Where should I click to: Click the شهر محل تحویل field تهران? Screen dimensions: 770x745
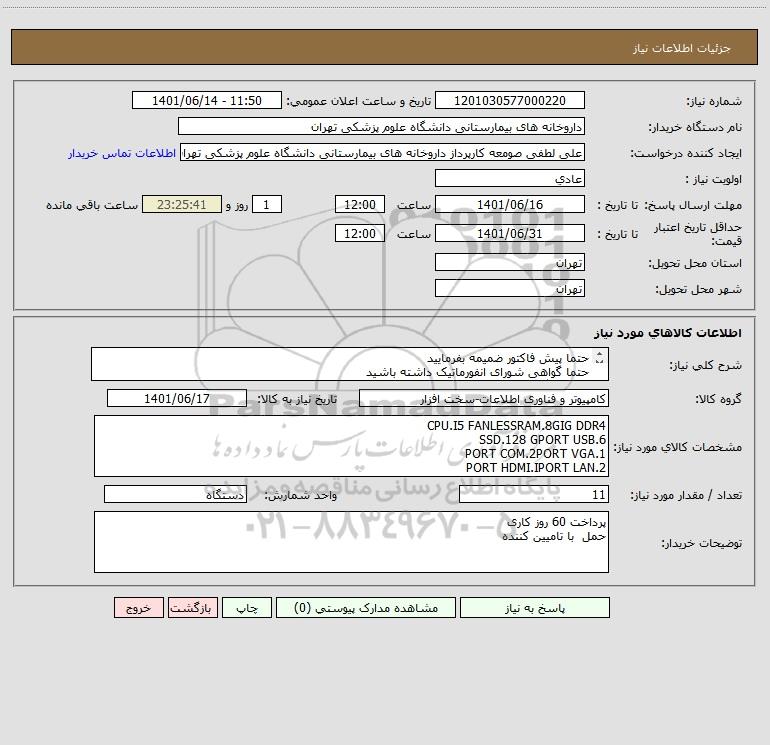click(x=510, y=288)
